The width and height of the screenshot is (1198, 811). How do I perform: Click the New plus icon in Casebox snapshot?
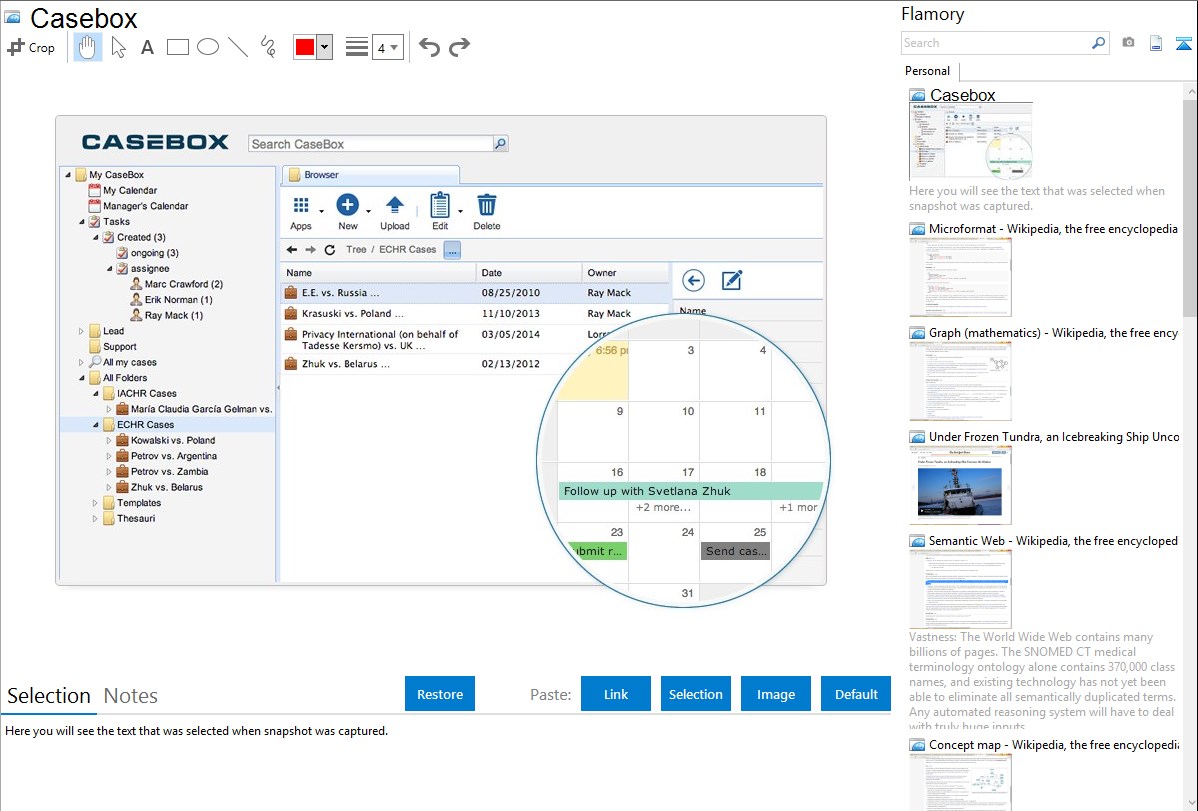(x=348, y=205)
